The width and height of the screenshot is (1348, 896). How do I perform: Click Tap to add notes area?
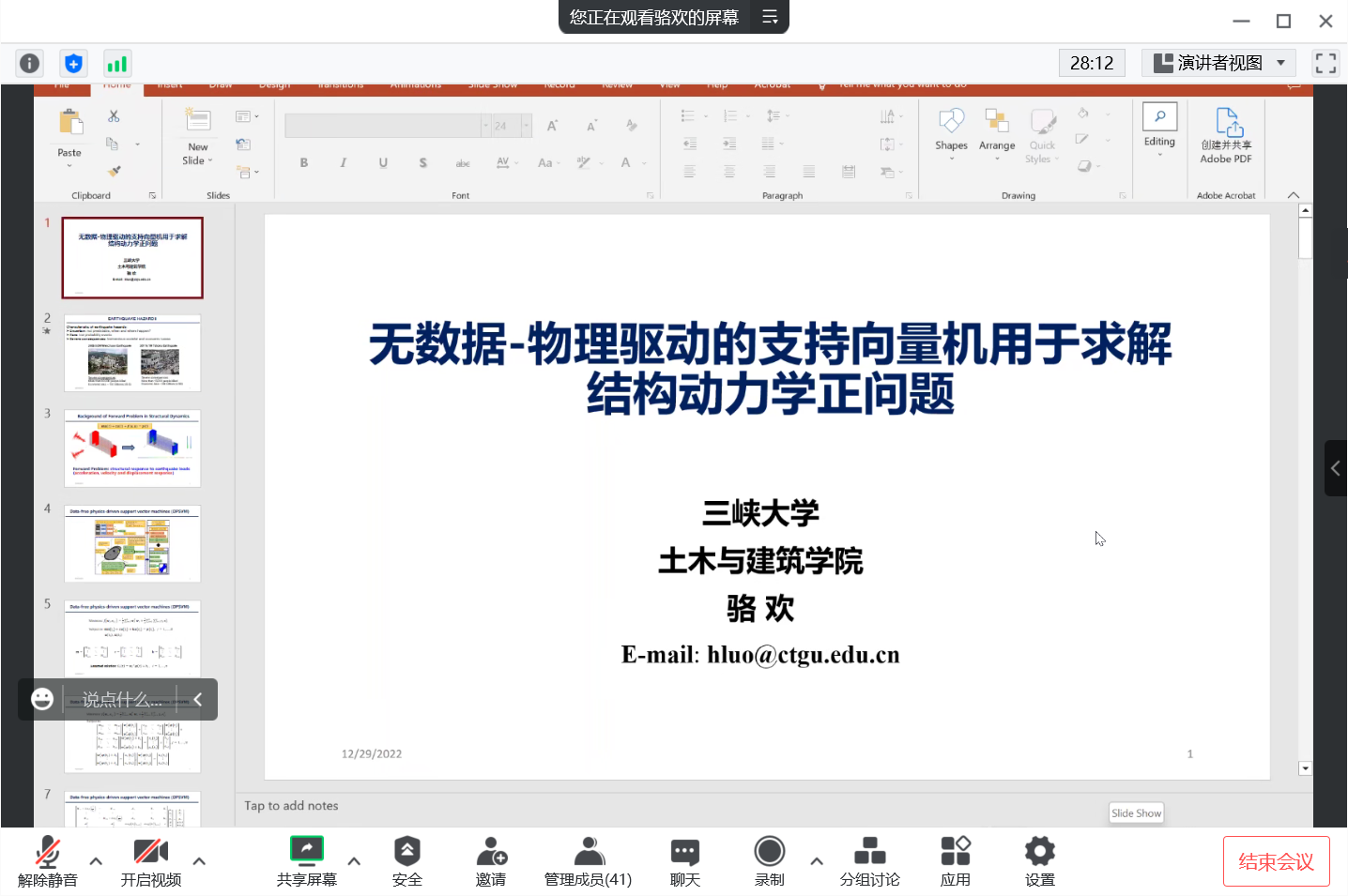(291, 806)
